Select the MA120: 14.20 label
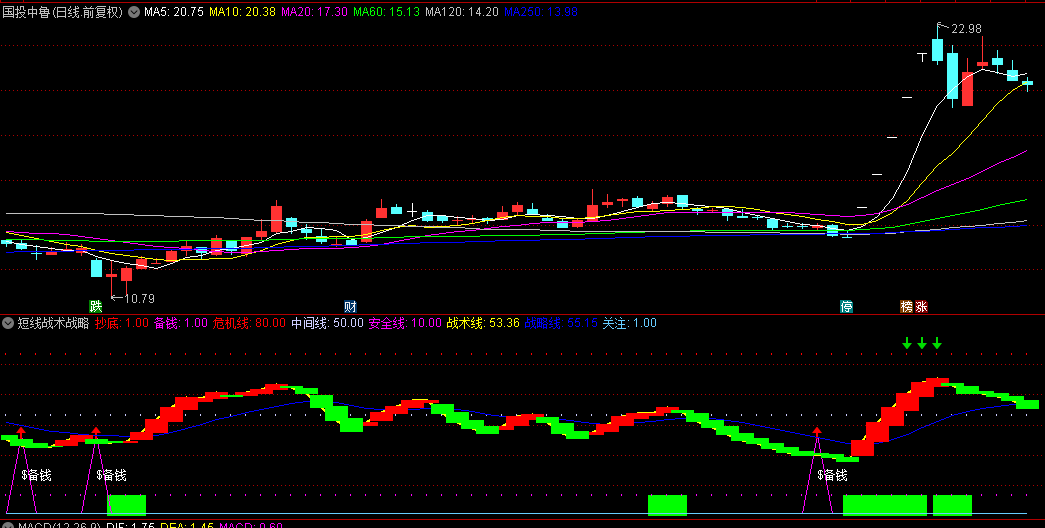Viewport: 1045px width, 528px height. coord(462,12)
